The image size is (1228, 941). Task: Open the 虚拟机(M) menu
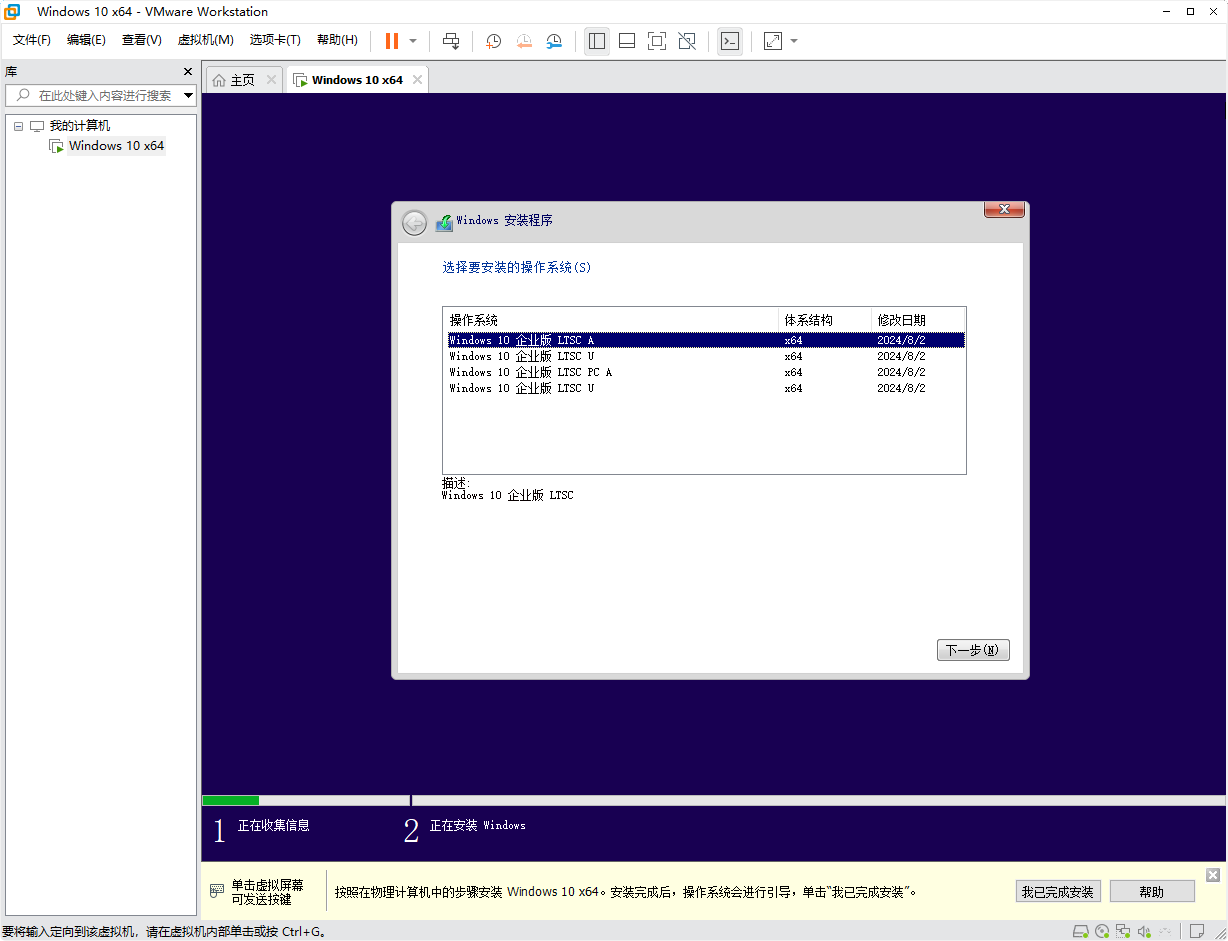(x=205, y=40)
